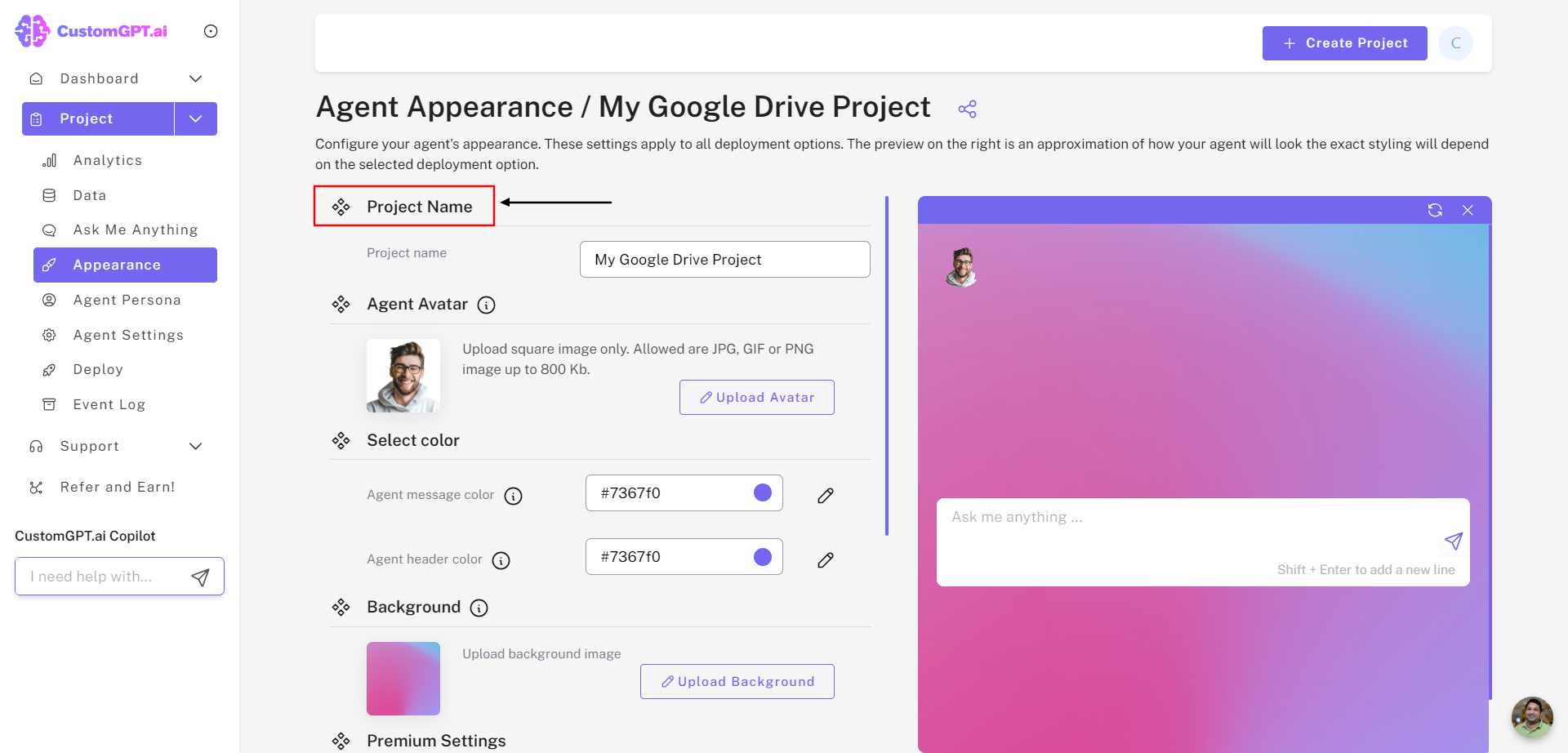Show Agent message color info icon
Screen dimensions: 1568x753
coord(513,496)
